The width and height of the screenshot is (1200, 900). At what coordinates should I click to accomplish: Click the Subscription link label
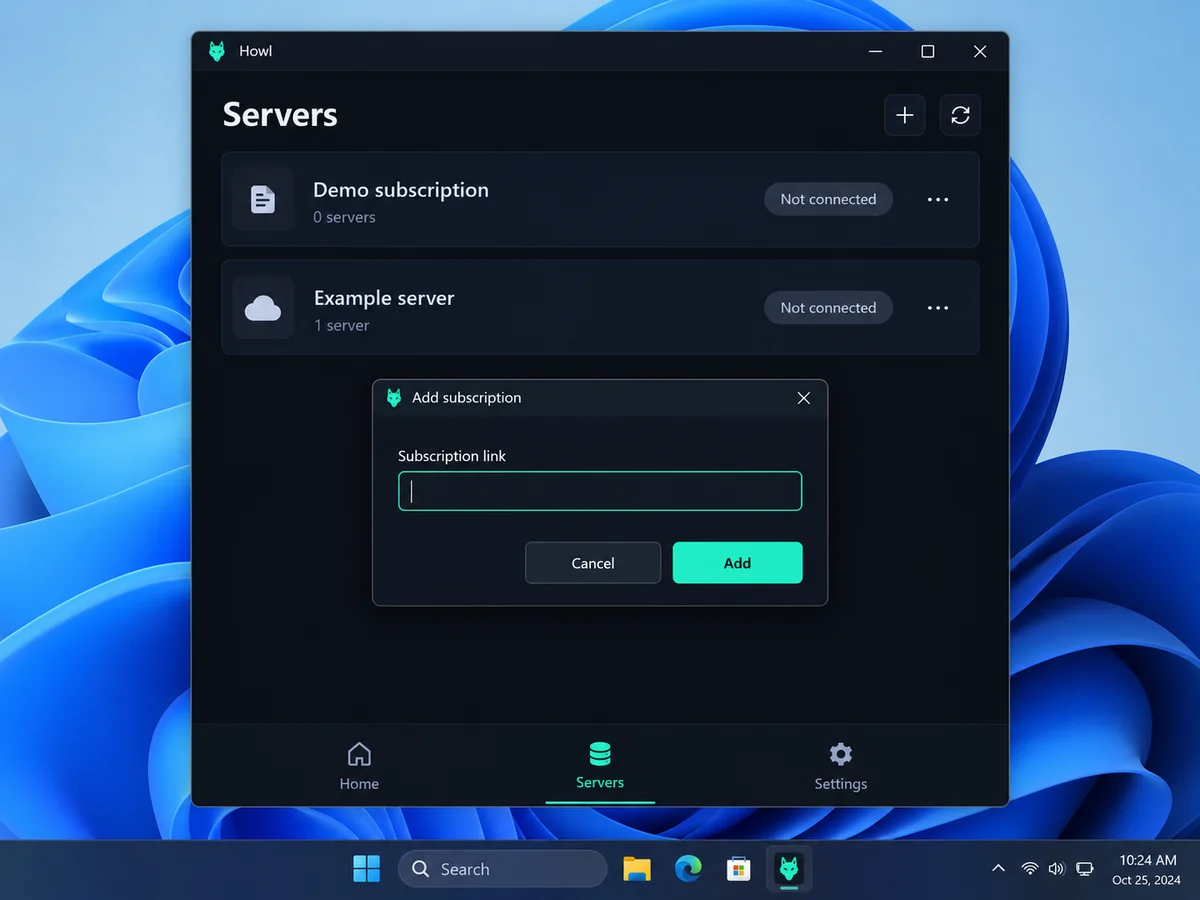click(x=452, y=456)
